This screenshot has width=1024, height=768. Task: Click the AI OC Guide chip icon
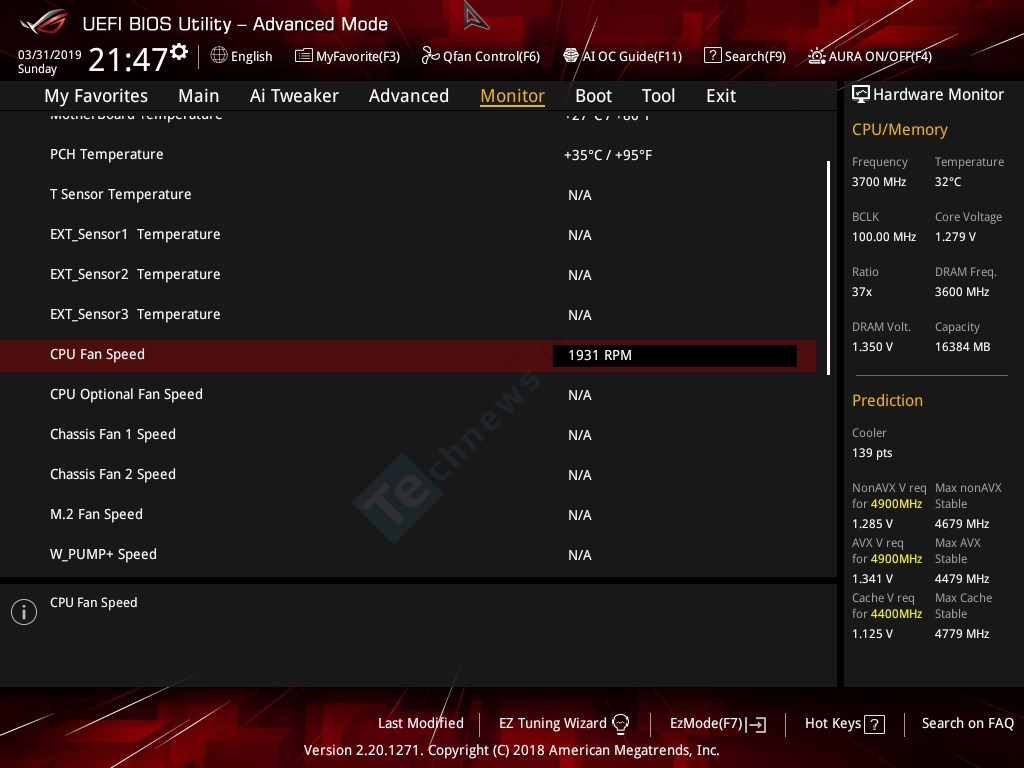coord(571,56)
